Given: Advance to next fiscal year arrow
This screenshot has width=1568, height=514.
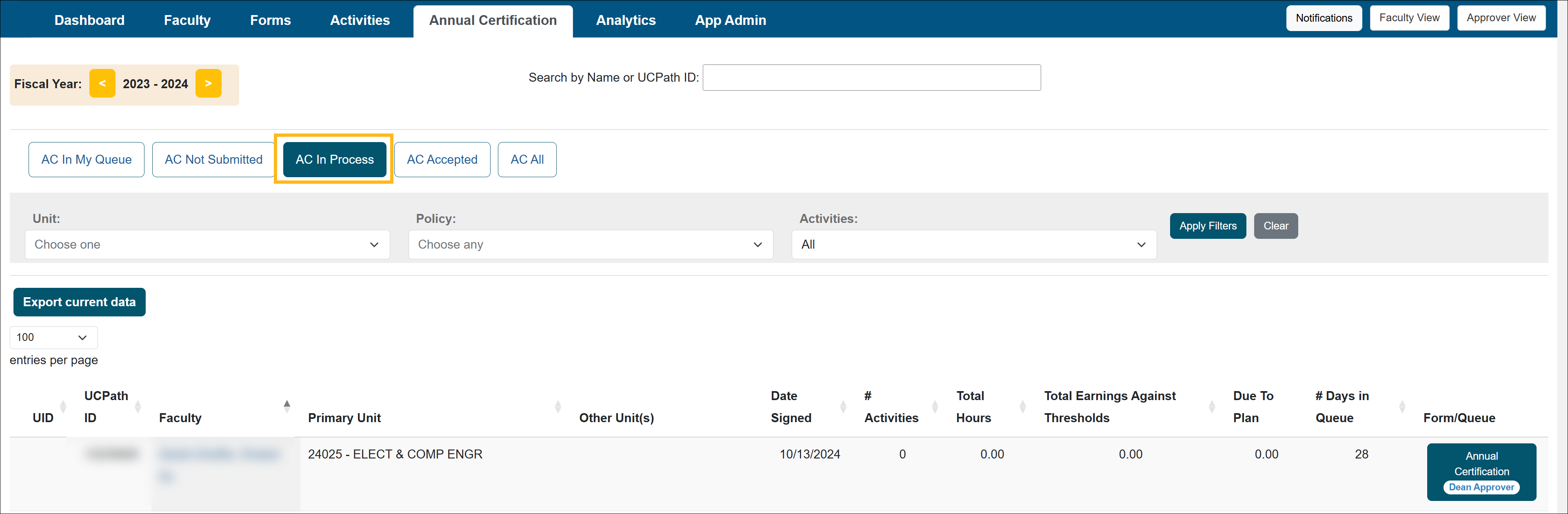Looking at the screenshot, I should click(x=208, y=83).
